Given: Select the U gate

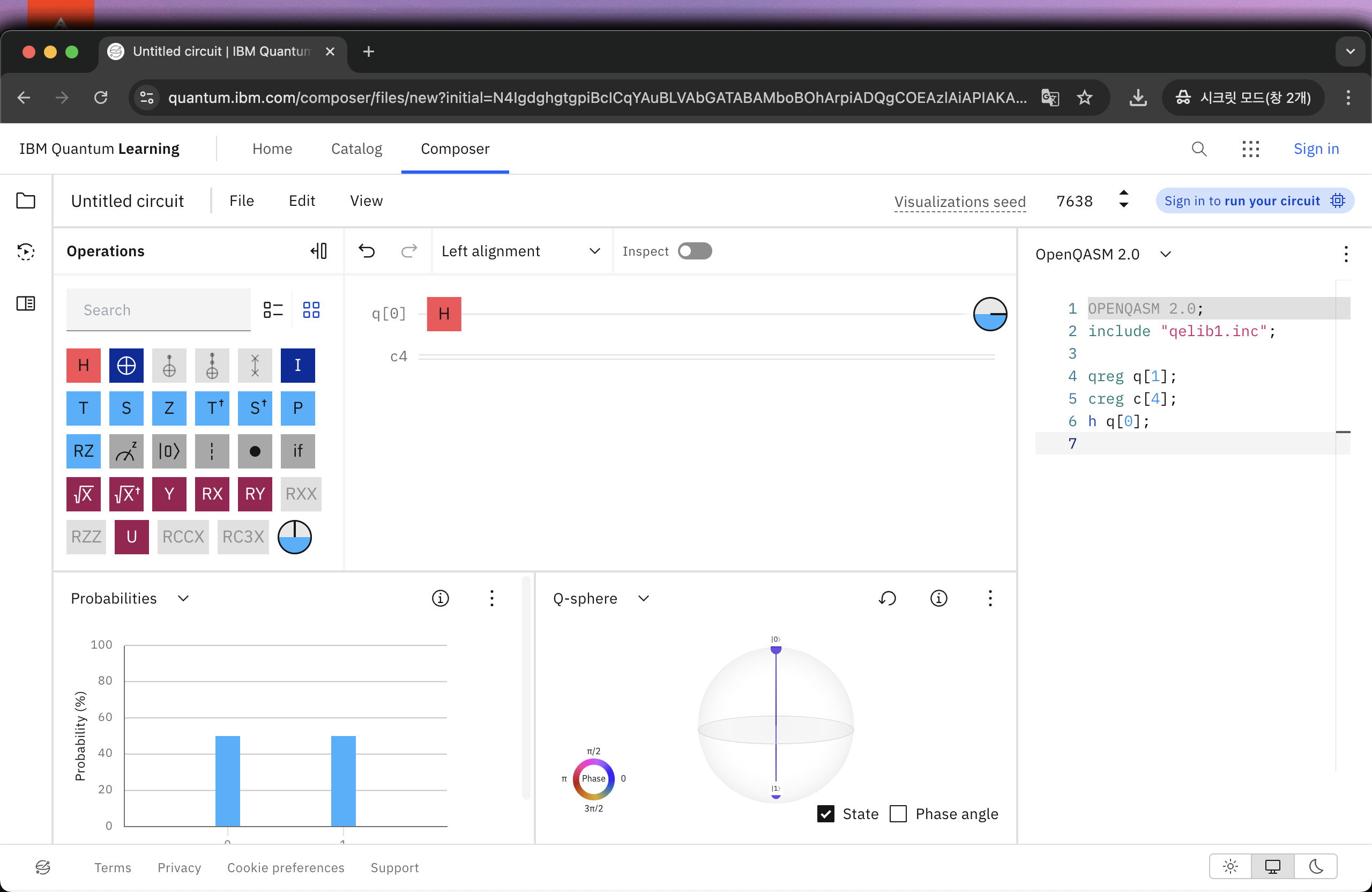Looking at the screenshot, I should [131, 537].
